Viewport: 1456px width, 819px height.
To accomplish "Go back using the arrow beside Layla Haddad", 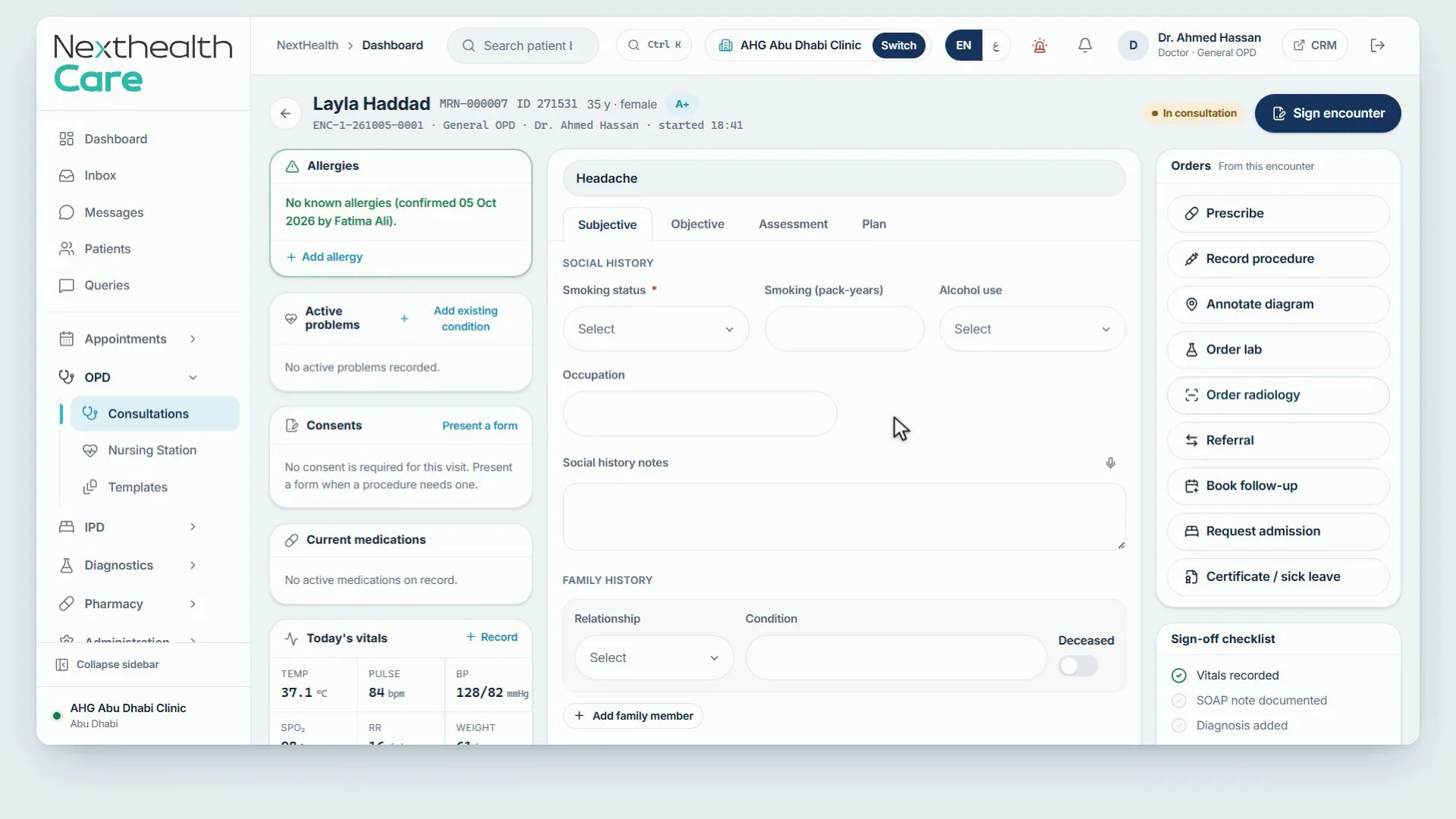I will [x=285, y=114].
